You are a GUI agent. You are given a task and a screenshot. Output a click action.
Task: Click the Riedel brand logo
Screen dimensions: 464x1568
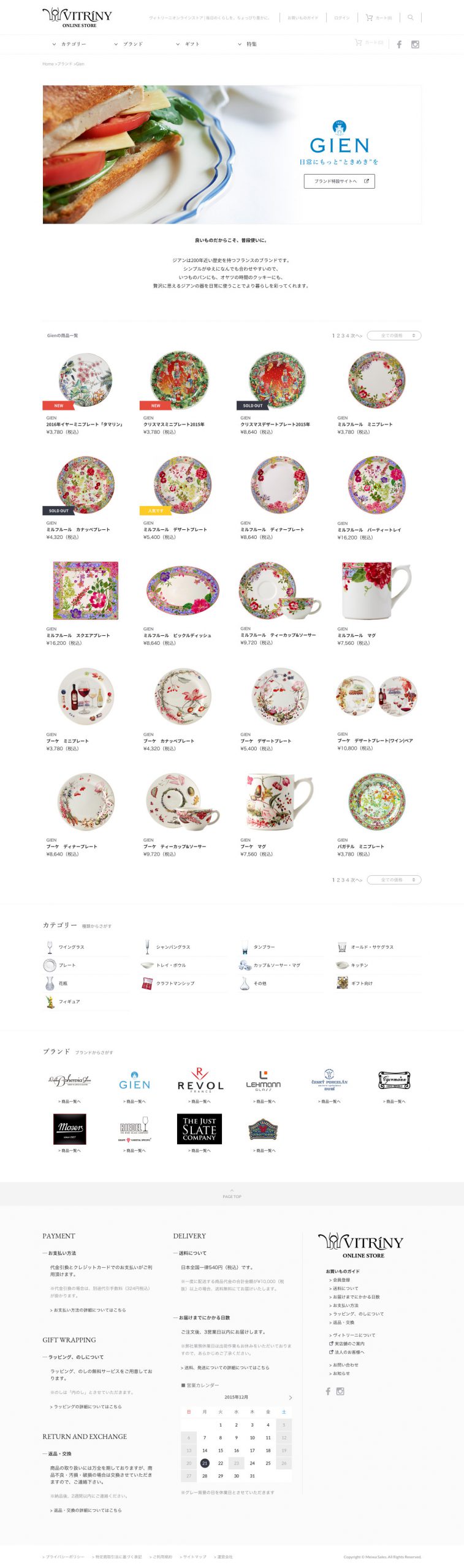(135, 1129)
